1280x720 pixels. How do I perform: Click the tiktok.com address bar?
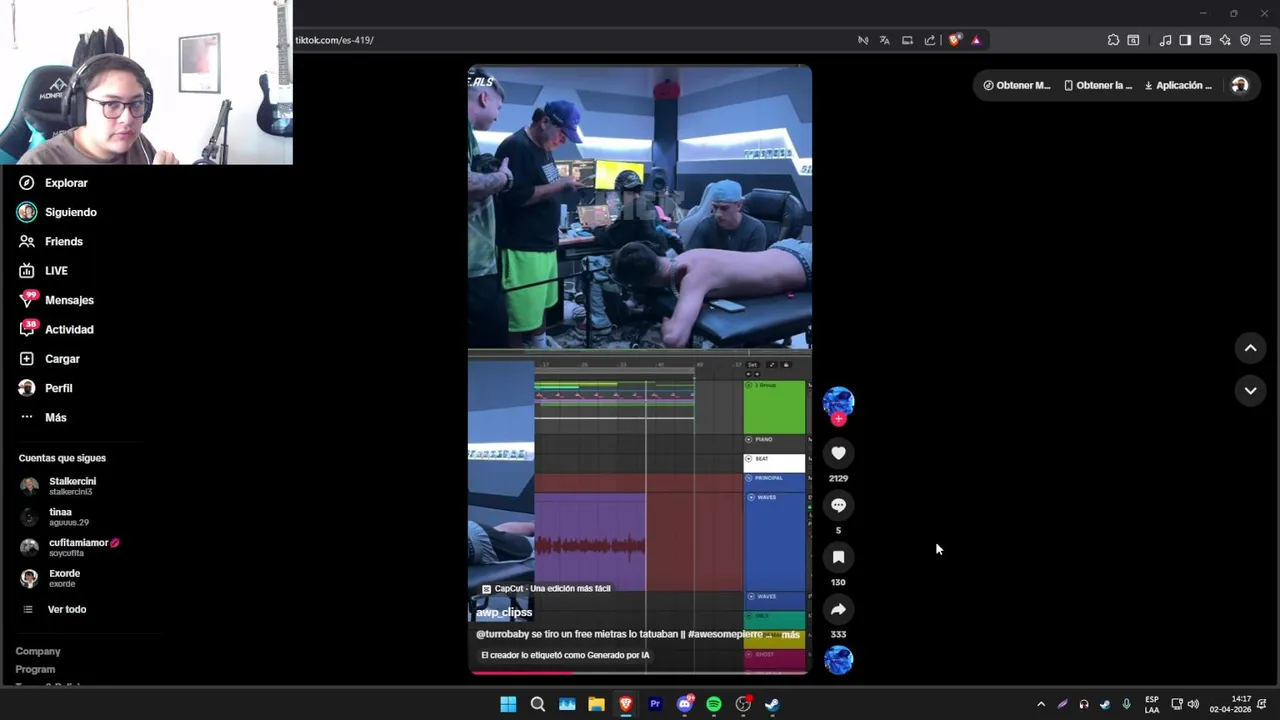(570, 40)
